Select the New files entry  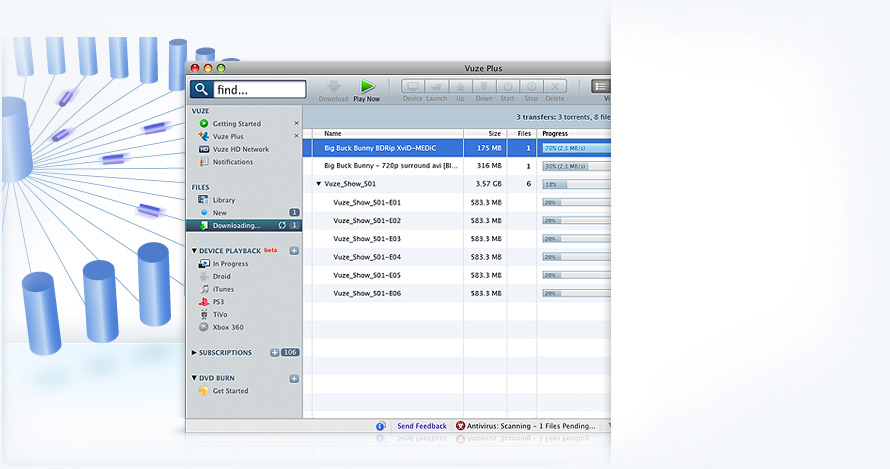click(x=220, y=213)
